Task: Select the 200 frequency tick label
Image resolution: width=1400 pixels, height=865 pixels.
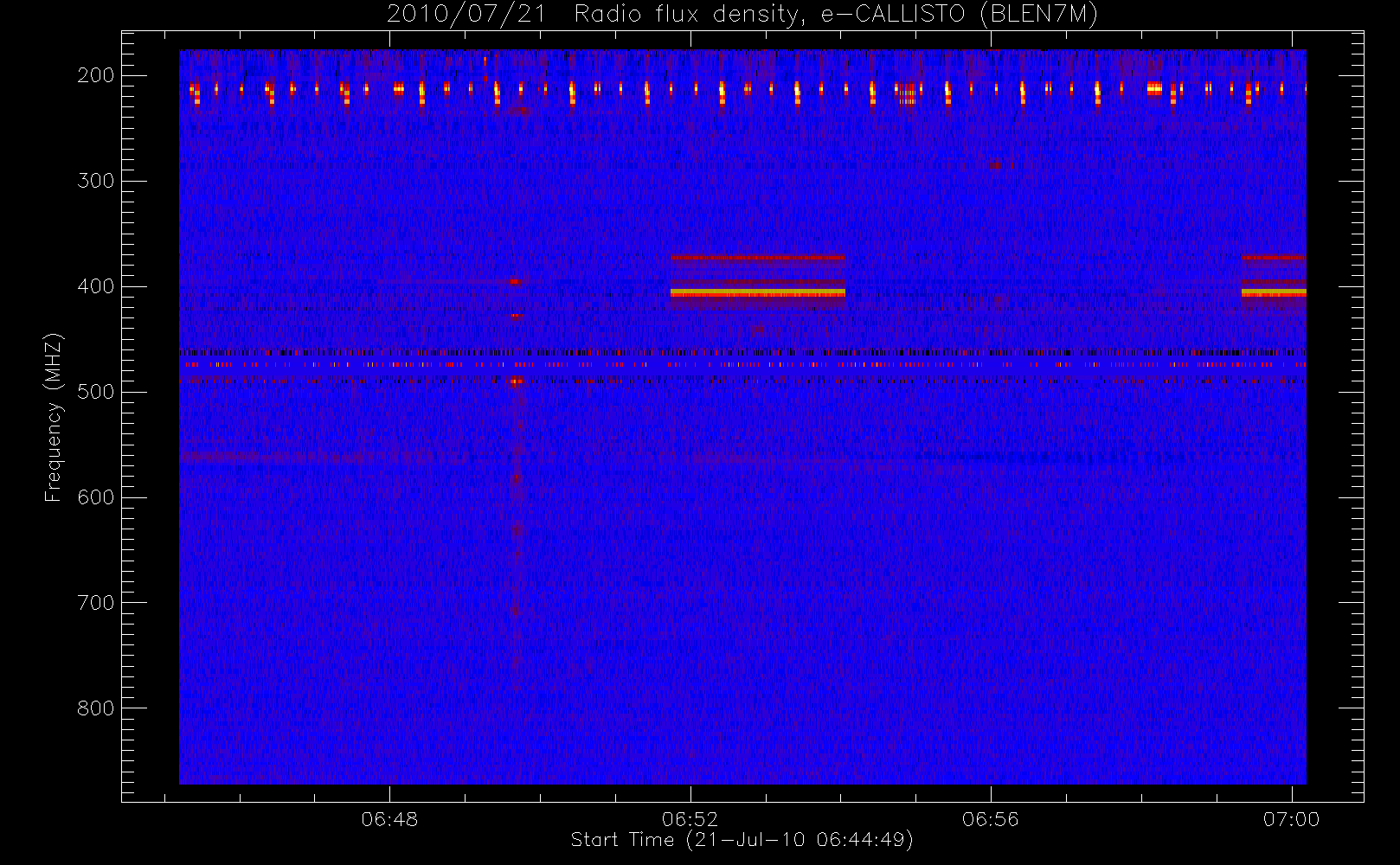Action: tap(96, 75)
